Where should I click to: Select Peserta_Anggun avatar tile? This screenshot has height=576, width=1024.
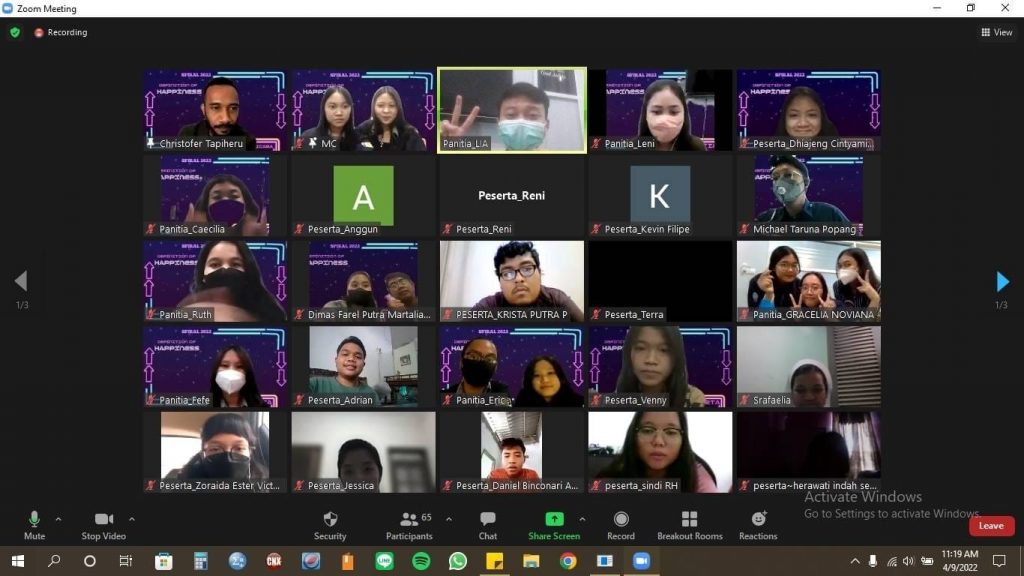pos(363,195)
